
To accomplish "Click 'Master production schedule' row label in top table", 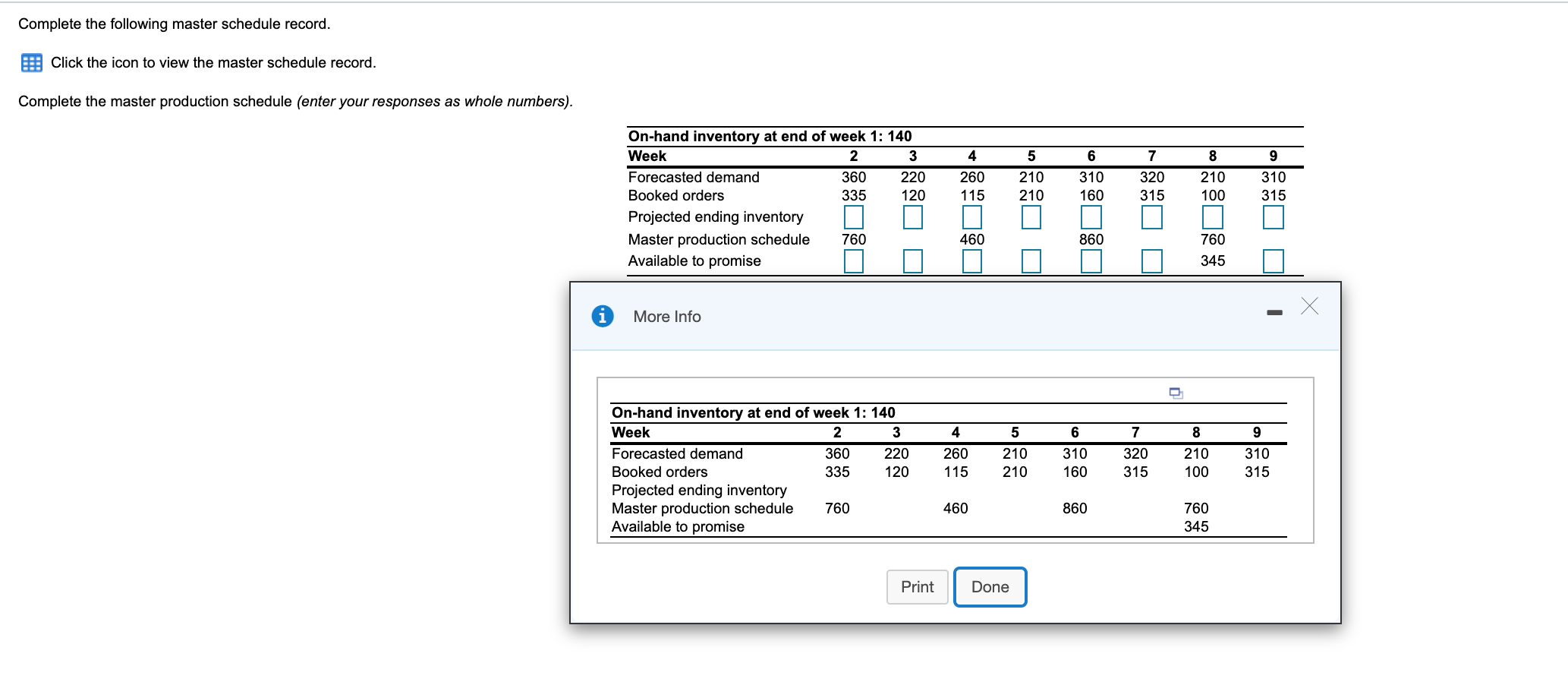I will click(x=719, y=239).
